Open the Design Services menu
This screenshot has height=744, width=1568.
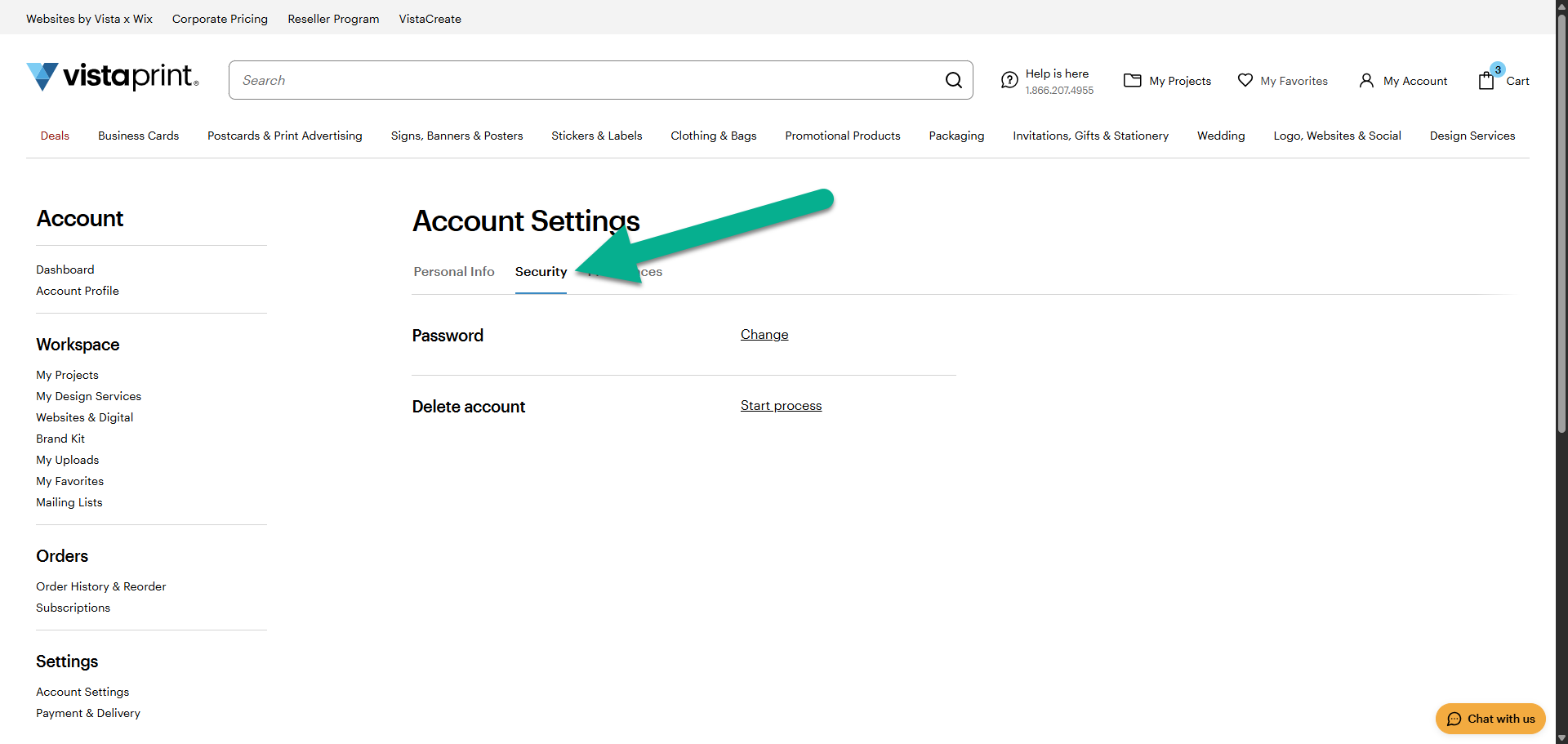[x=1472, y=136]
